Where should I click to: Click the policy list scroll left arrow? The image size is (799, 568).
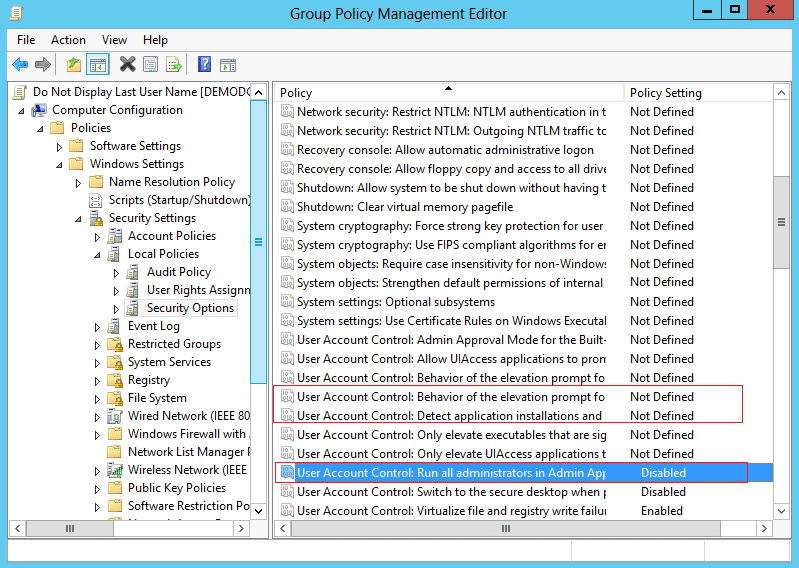coord(283,528)
